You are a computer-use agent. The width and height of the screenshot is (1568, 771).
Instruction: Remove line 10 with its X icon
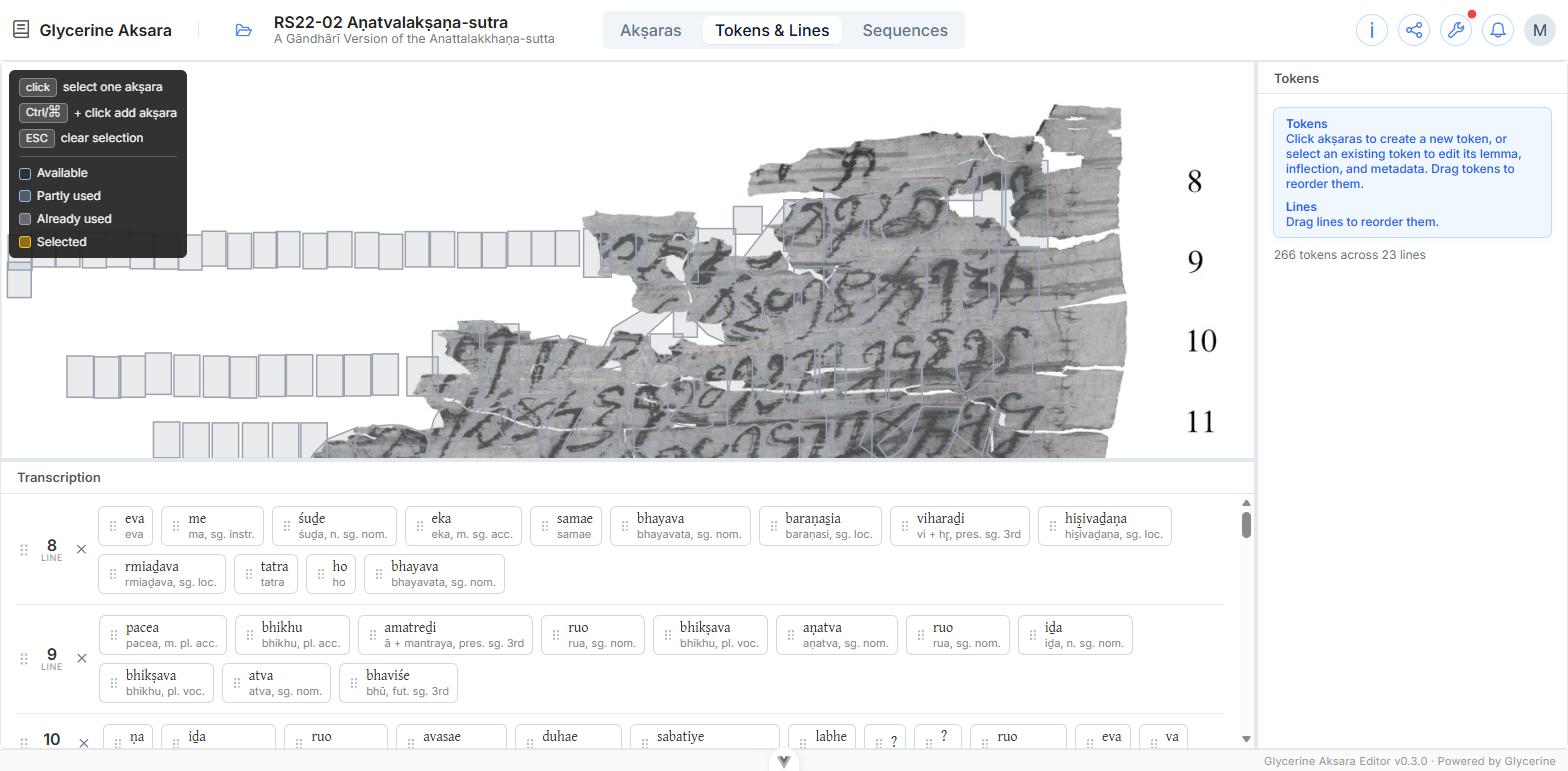point(84,743)
